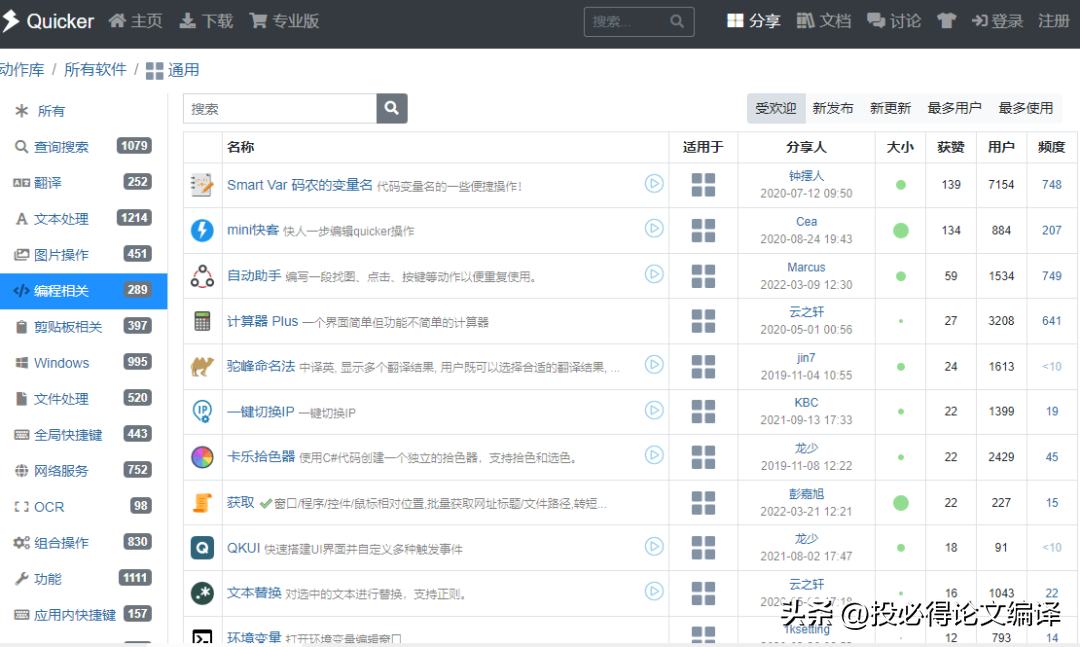Screen dimensions: 1080x647
Task: Select the 所有 category in sidebar
Action: [83, 111]
